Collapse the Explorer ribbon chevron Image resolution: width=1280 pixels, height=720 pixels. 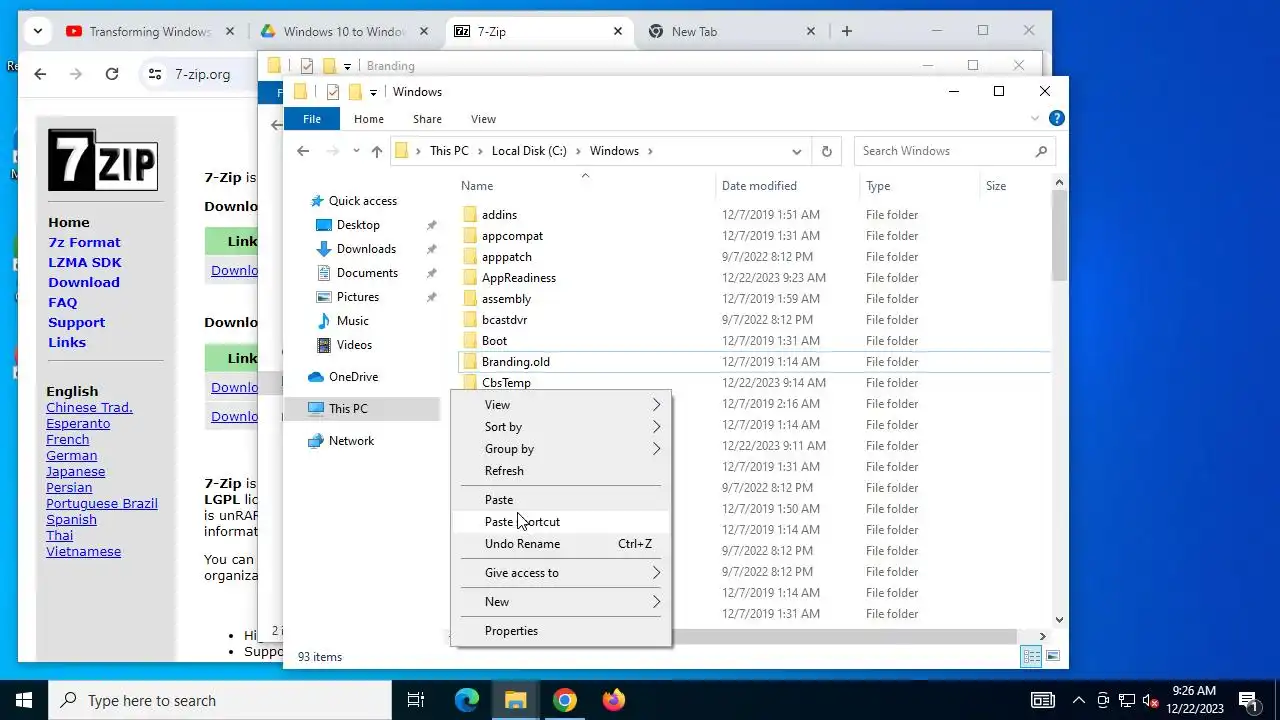click(x=1035, y=118)
